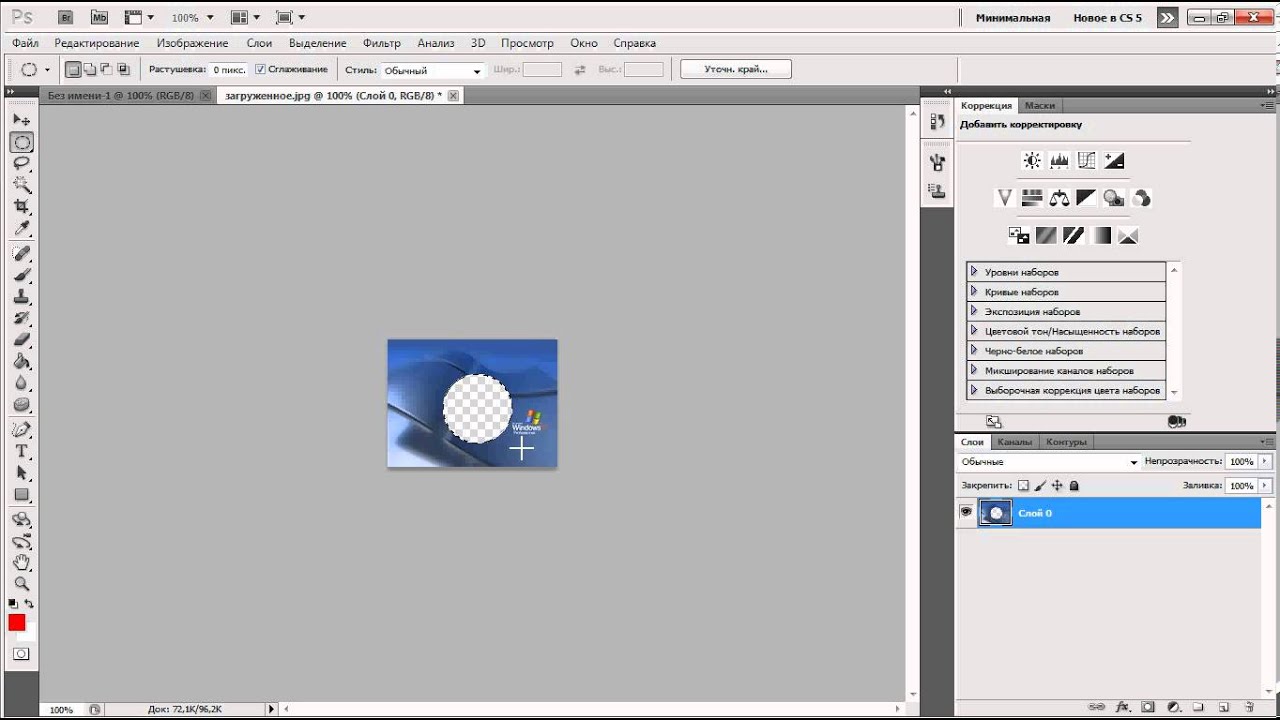Choose the Add to Selection mode button

[89, 69]
